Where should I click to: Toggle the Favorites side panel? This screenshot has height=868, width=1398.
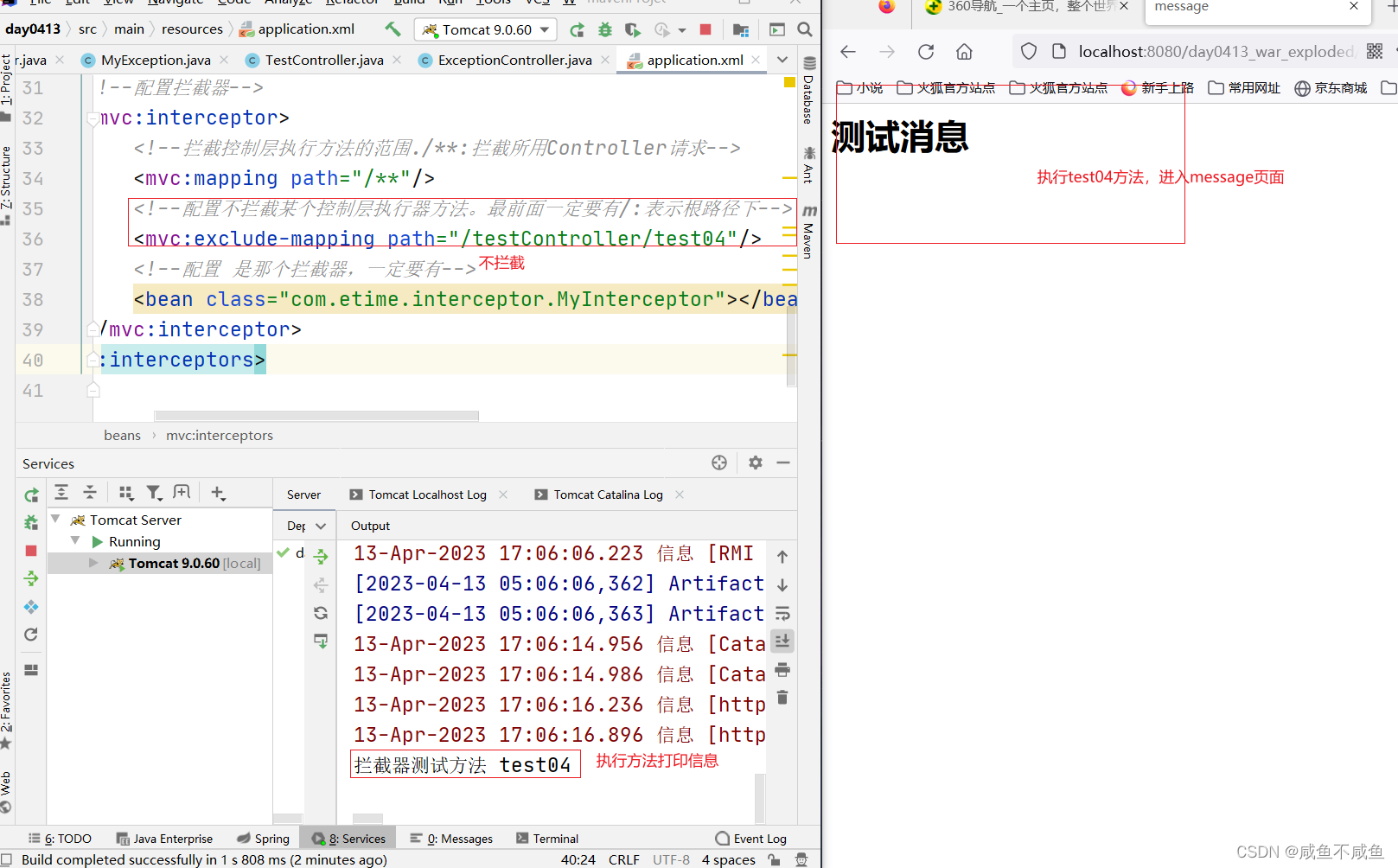(x=7, y=711)
